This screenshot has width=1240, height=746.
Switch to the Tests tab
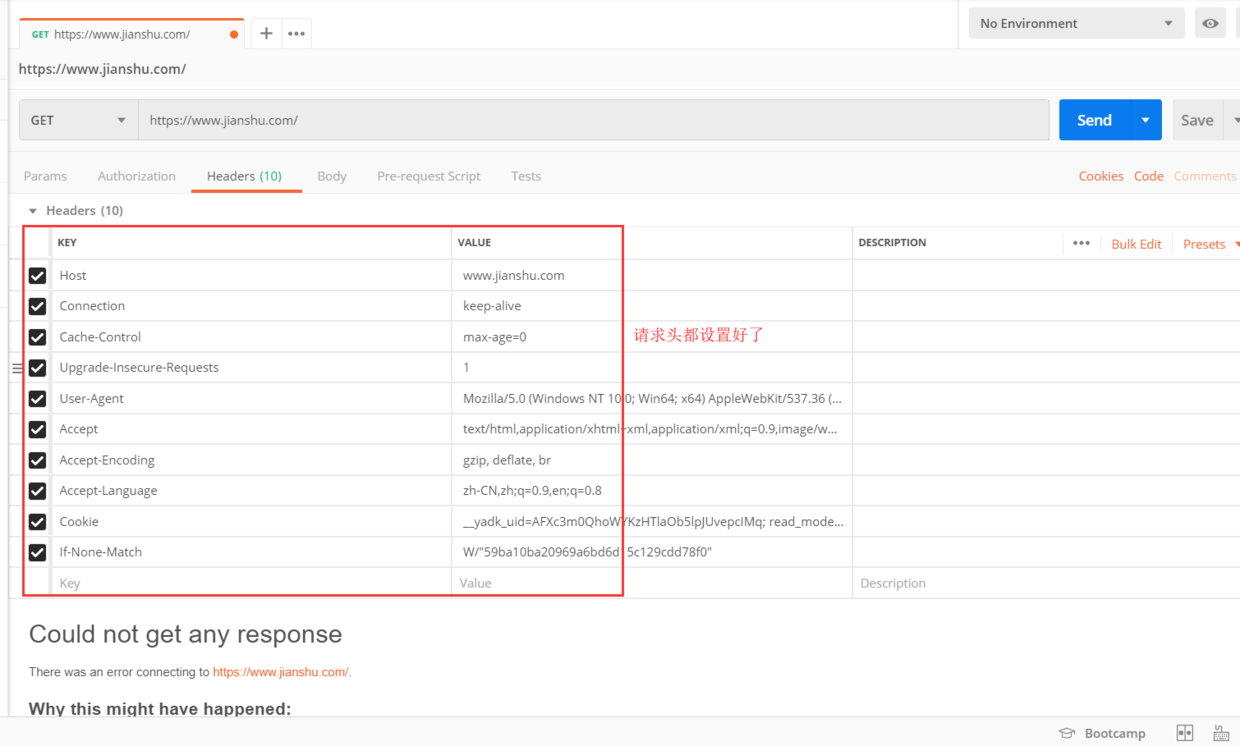pyautogui.click(x=526, y=176)
